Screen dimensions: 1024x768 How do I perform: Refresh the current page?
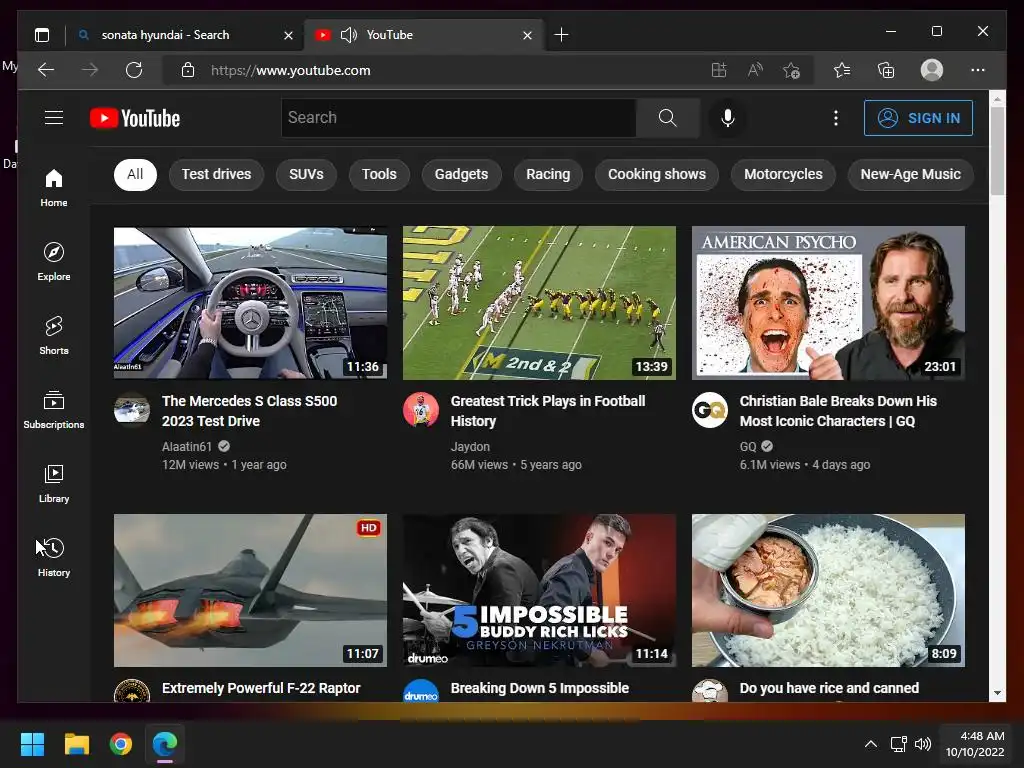point(134,70)
